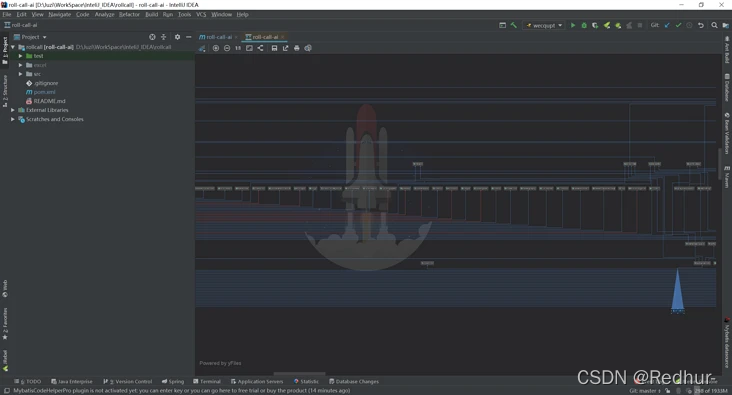Open the VCS menu
Screen dimensions: 732x395
tap(201, 14)
